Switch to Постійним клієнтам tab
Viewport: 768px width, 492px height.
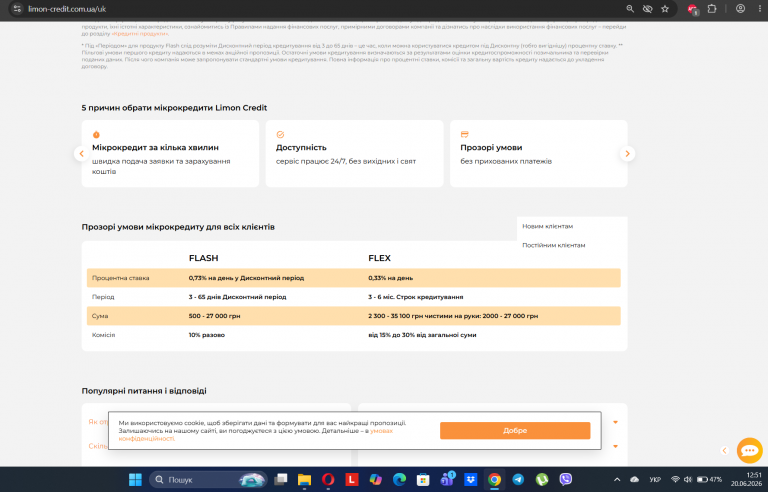(553, 245)
